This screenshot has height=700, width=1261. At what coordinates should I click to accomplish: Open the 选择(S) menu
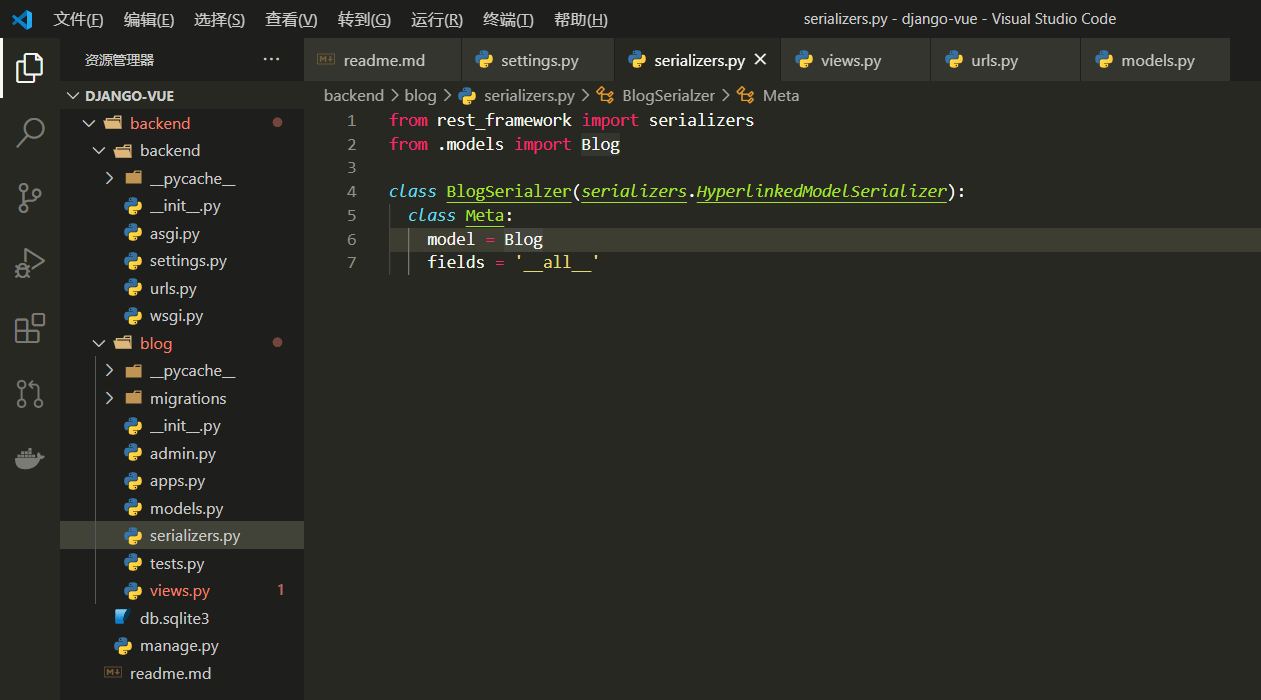(219, 19)
